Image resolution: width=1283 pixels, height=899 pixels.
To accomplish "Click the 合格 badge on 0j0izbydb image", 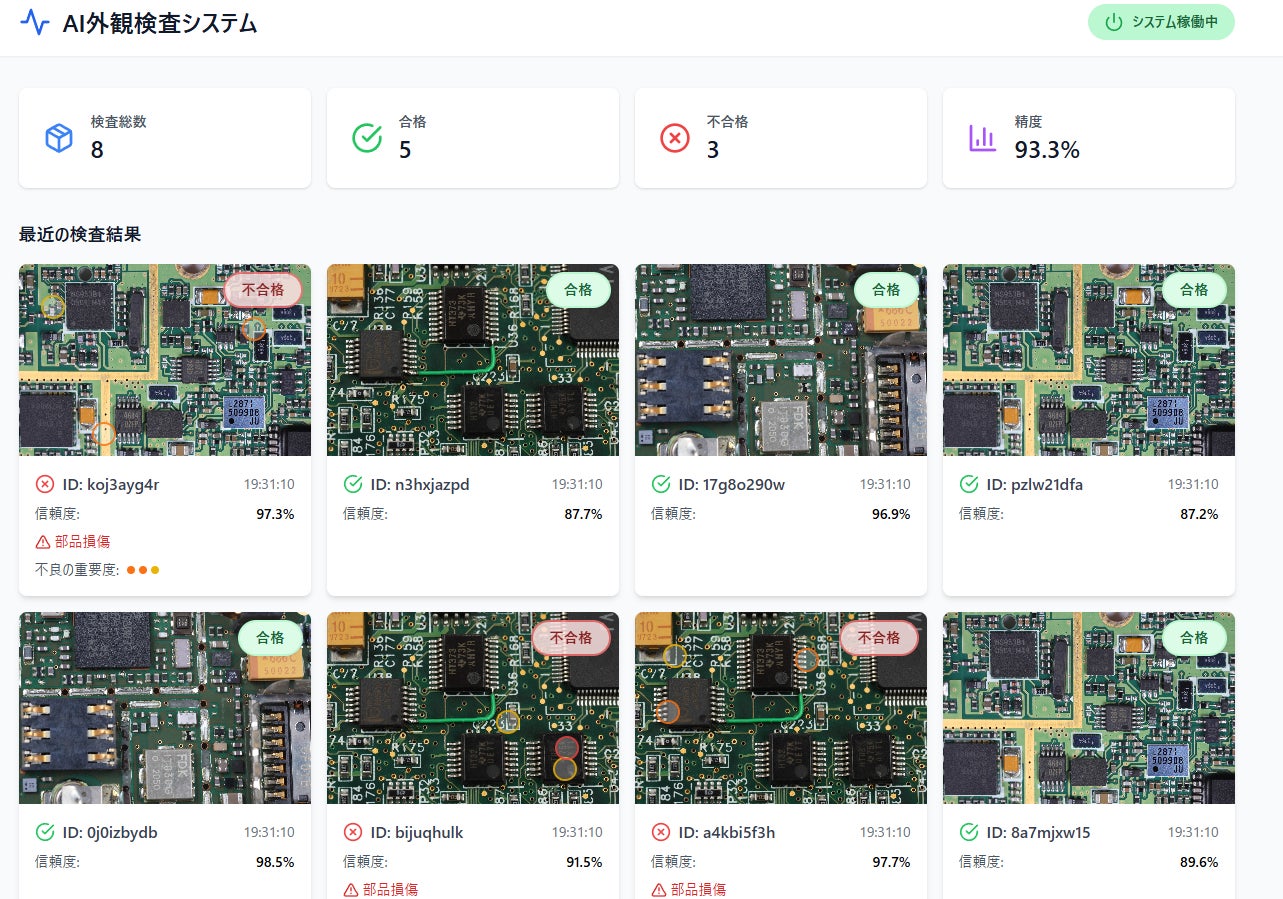I will [270, 638].
